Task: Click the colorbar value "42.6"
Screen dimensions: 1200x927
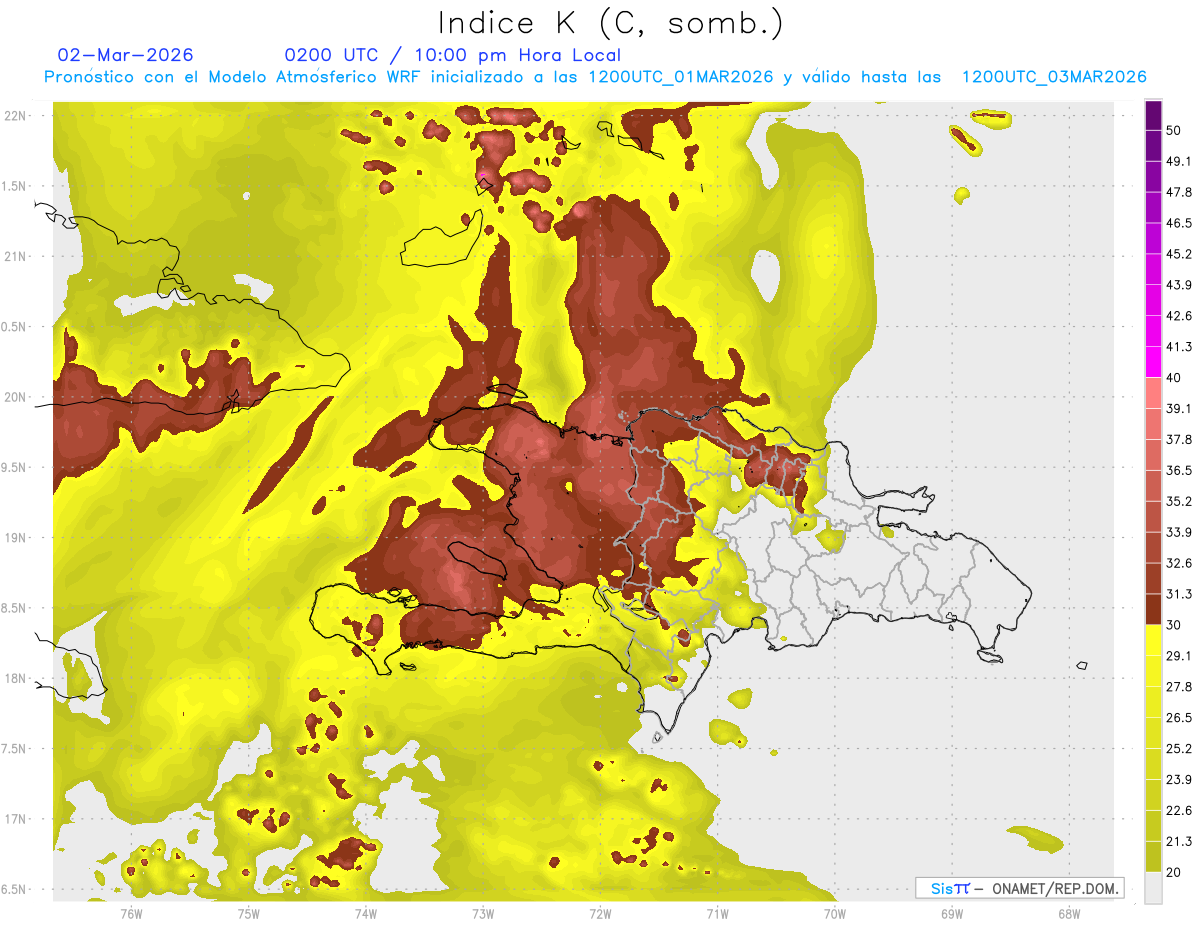Action: 1180,316
